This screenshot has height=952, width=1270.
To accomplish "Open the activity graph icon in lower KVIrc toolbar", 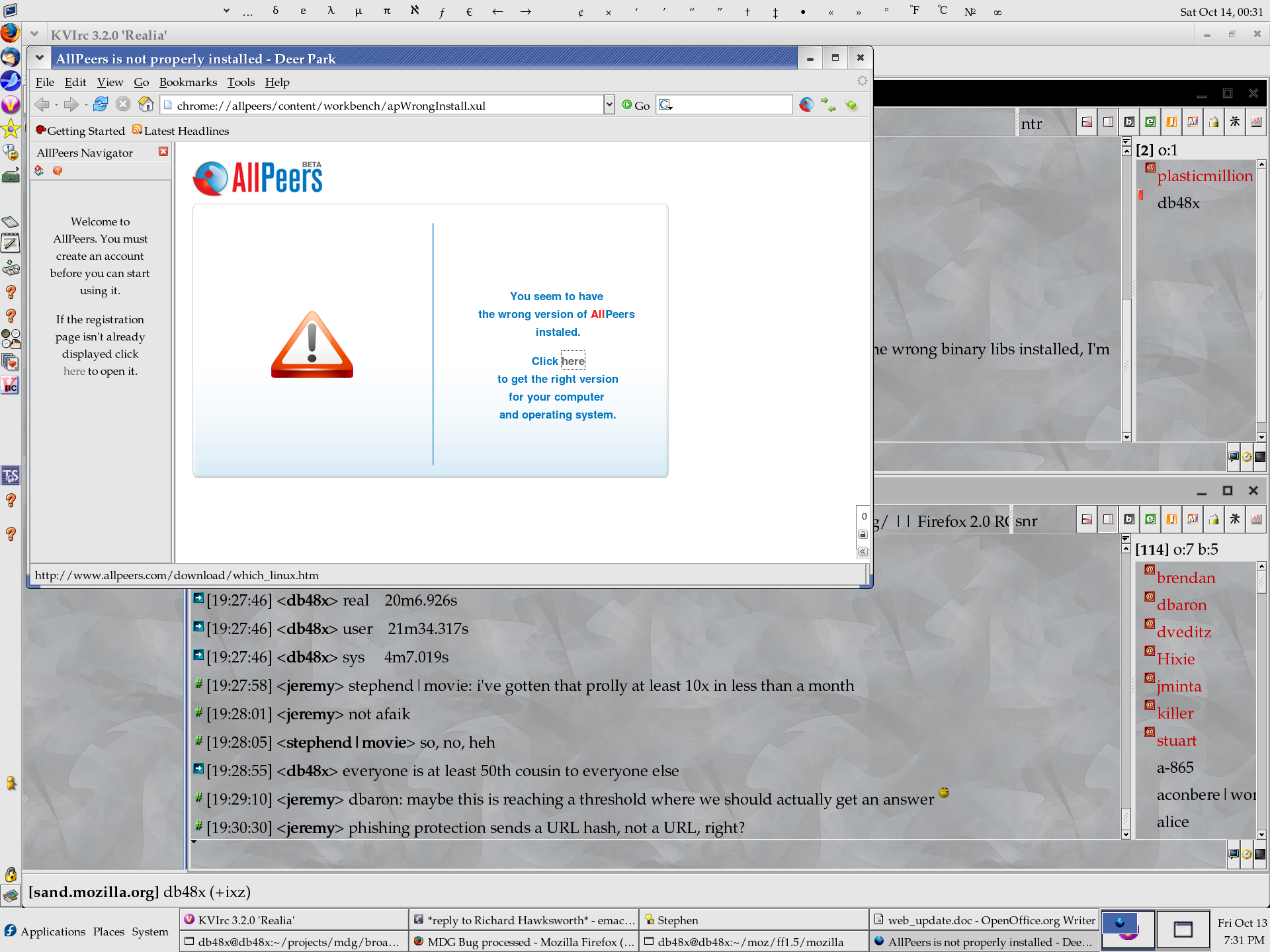I will click(1256, 519).
